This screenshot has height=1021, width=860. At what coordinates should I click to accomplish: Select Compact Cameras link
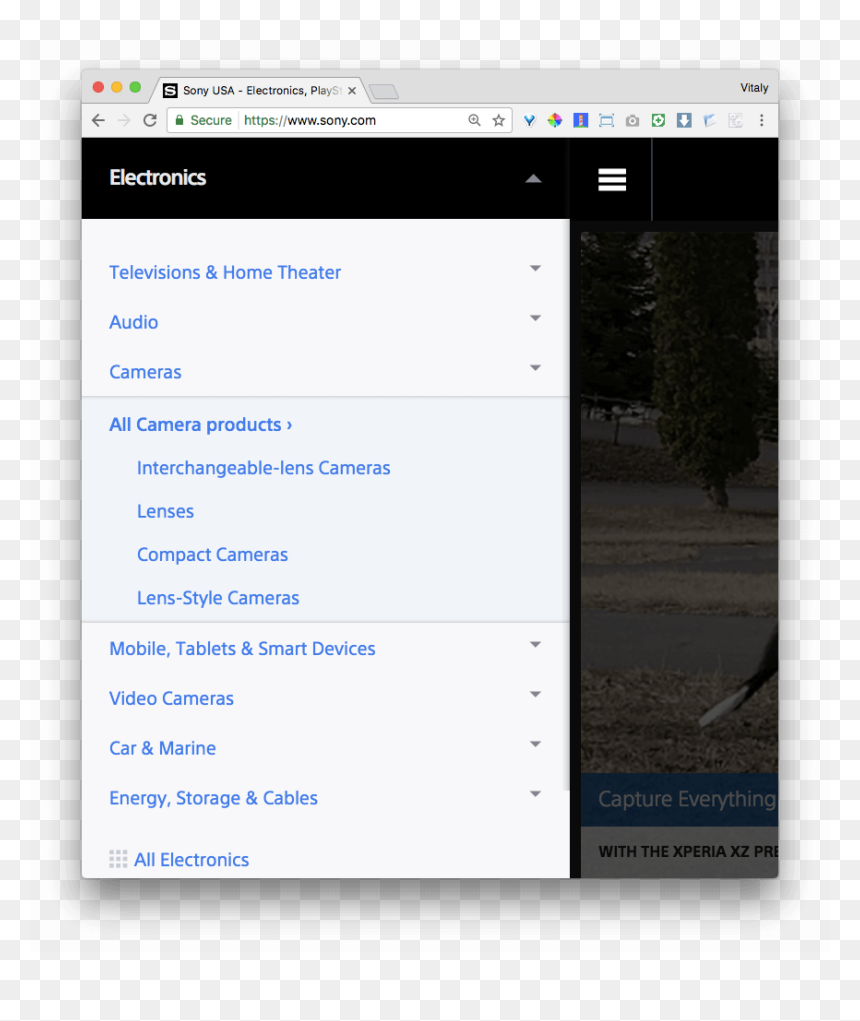tap(212, 555)
